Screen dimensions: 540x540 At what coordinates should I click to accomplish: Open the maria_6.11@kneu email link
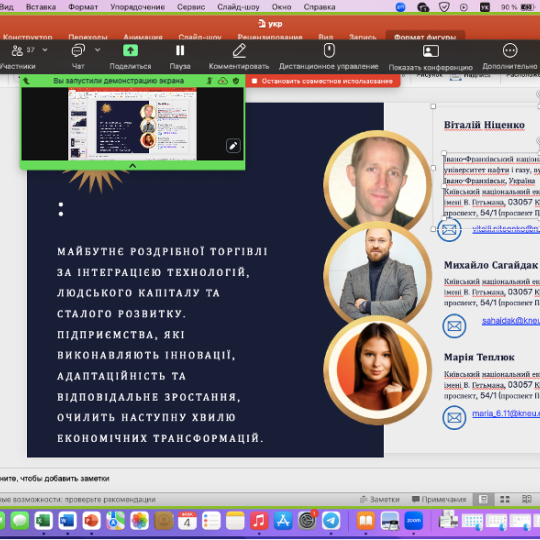[x=506, y=413]
